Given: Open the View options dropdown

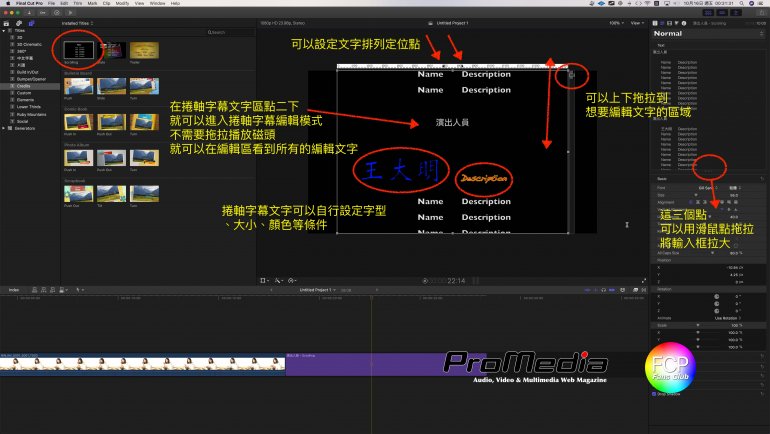Looking at the screenshot, I should click(635, 21).
